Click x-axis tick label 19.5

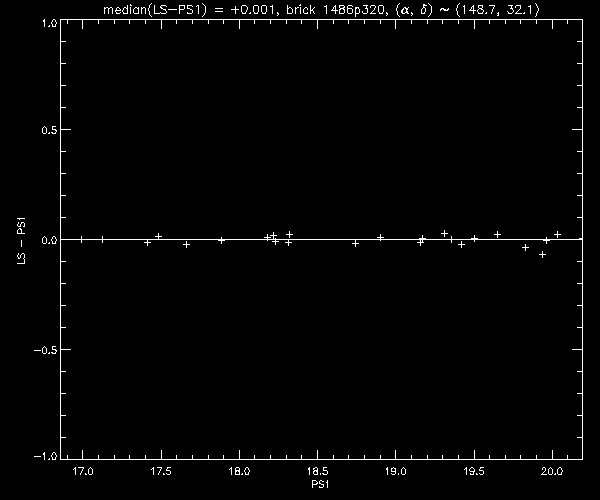(x=474, y=471)
